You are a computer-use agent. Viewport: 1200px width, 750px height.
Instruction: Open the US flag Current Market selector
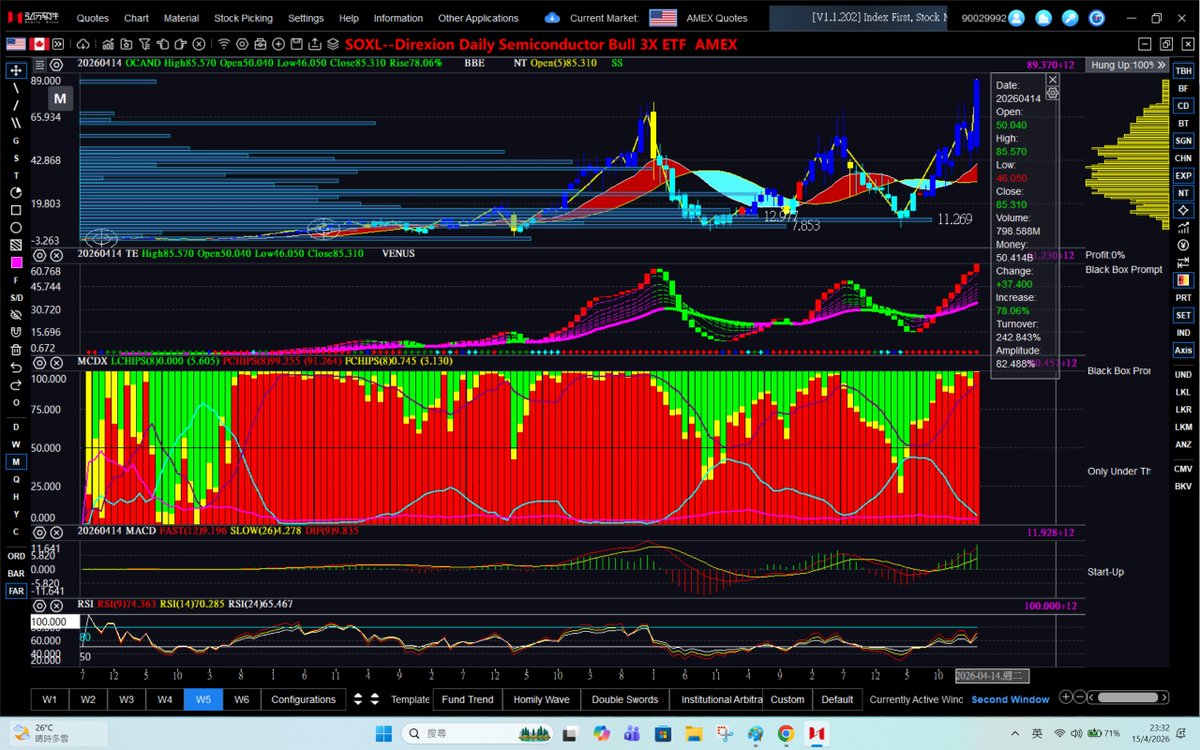[x=662, y=18]
